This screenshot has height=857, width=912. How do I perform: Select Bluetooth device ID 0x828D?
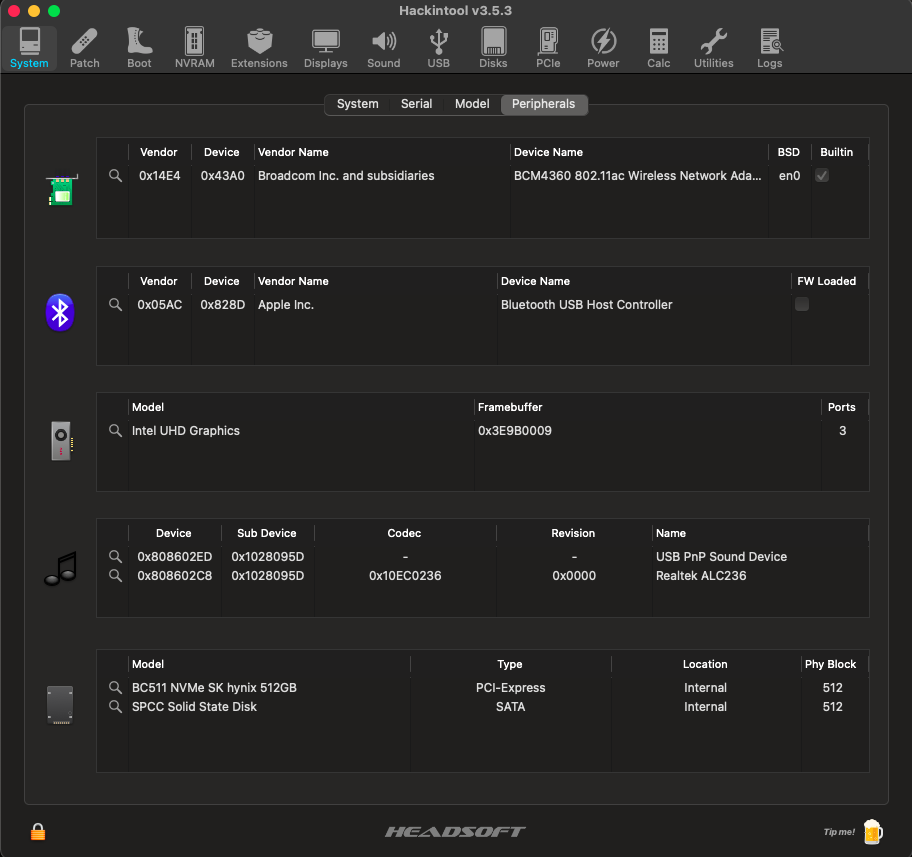pyautogui.click(x=222, y=305)
